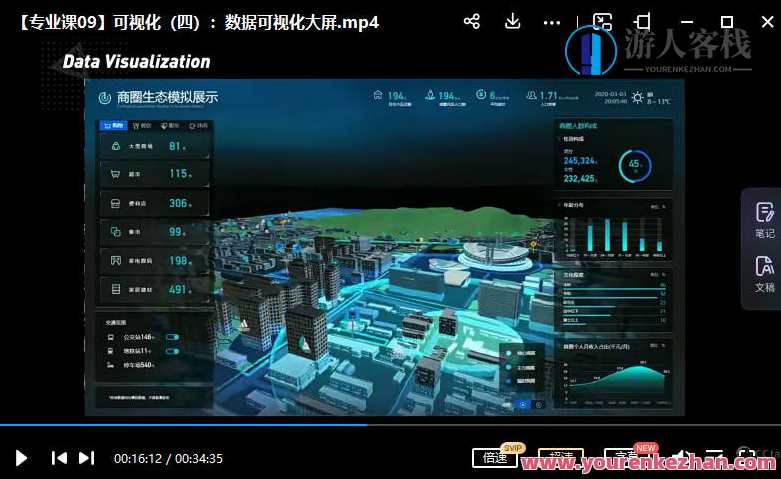Click the download icon in title bar
The image size is (781, 479).
(x=513, y=21)
